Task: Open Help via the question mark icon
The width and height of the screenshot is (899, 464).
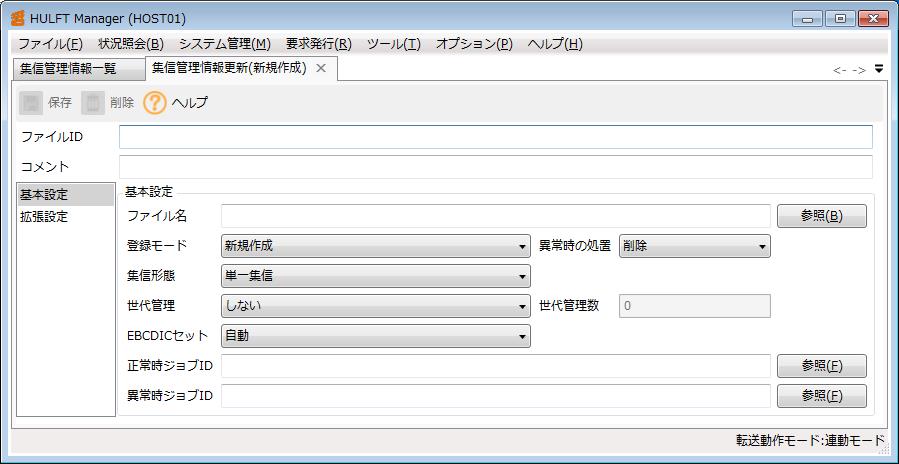Action: click(x=155, y=103)
